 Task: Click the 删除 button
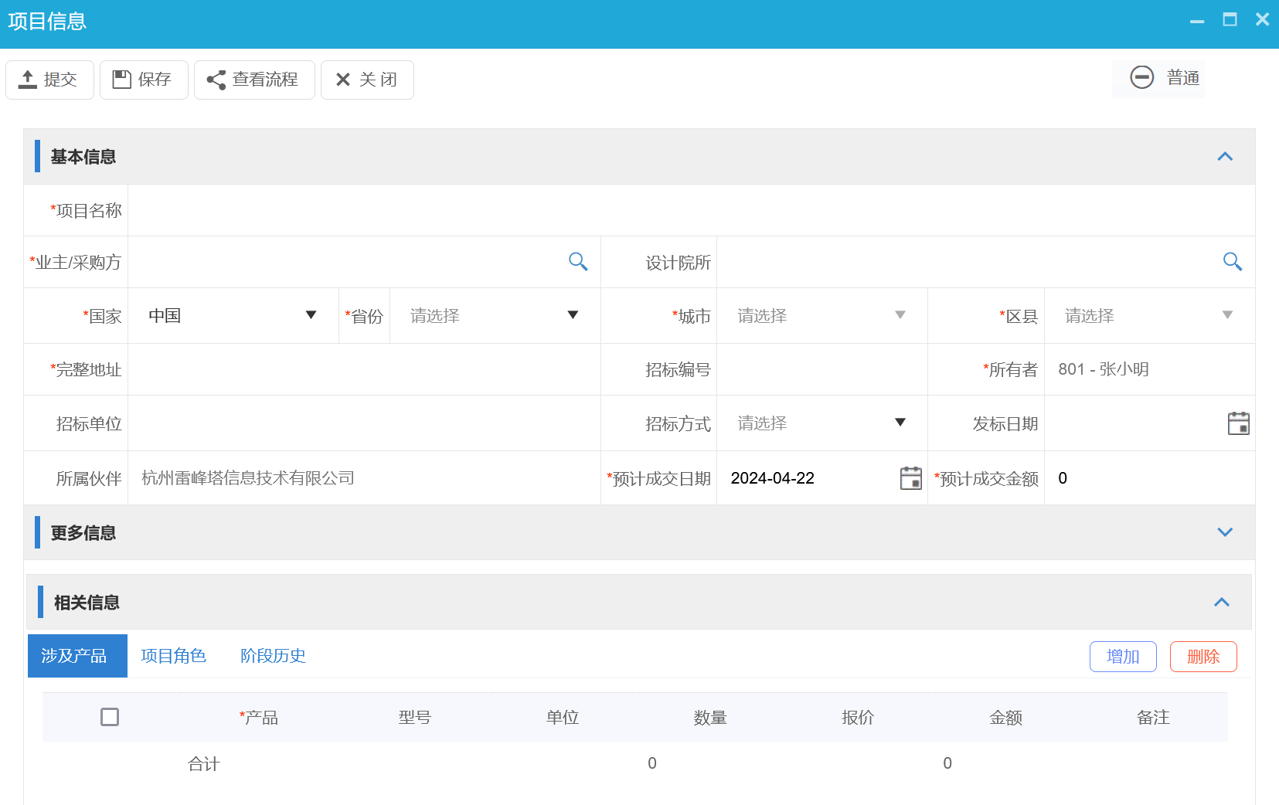1202,656
